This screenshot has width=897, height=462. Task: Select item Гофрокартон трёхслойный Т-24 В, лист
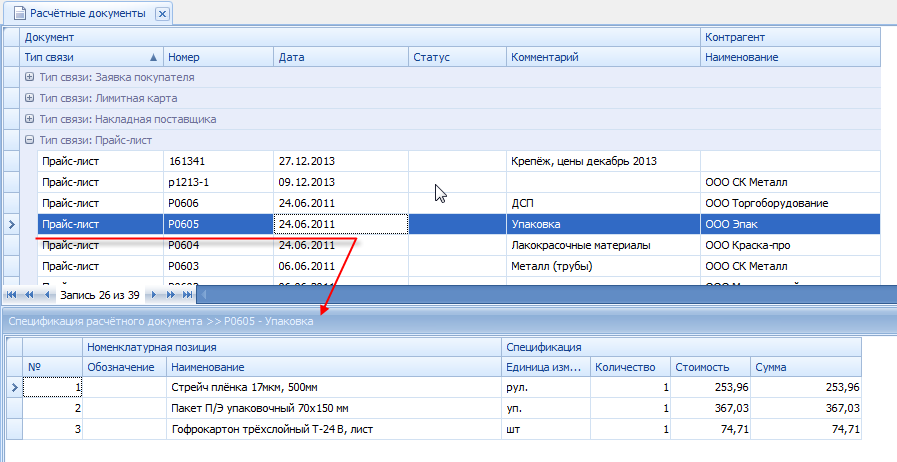334,429
